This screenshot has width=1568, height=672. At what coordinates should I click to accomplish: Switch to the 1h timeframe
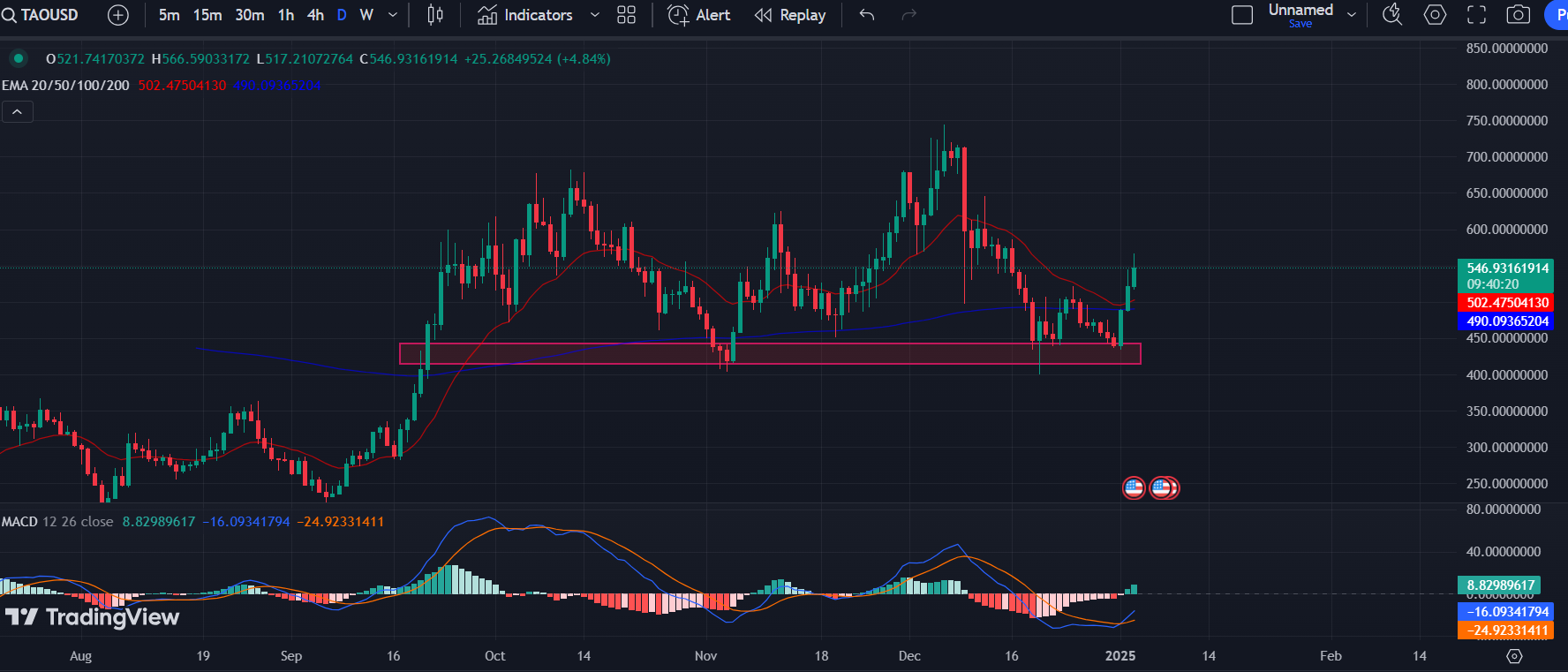click(x=286, y=15)
